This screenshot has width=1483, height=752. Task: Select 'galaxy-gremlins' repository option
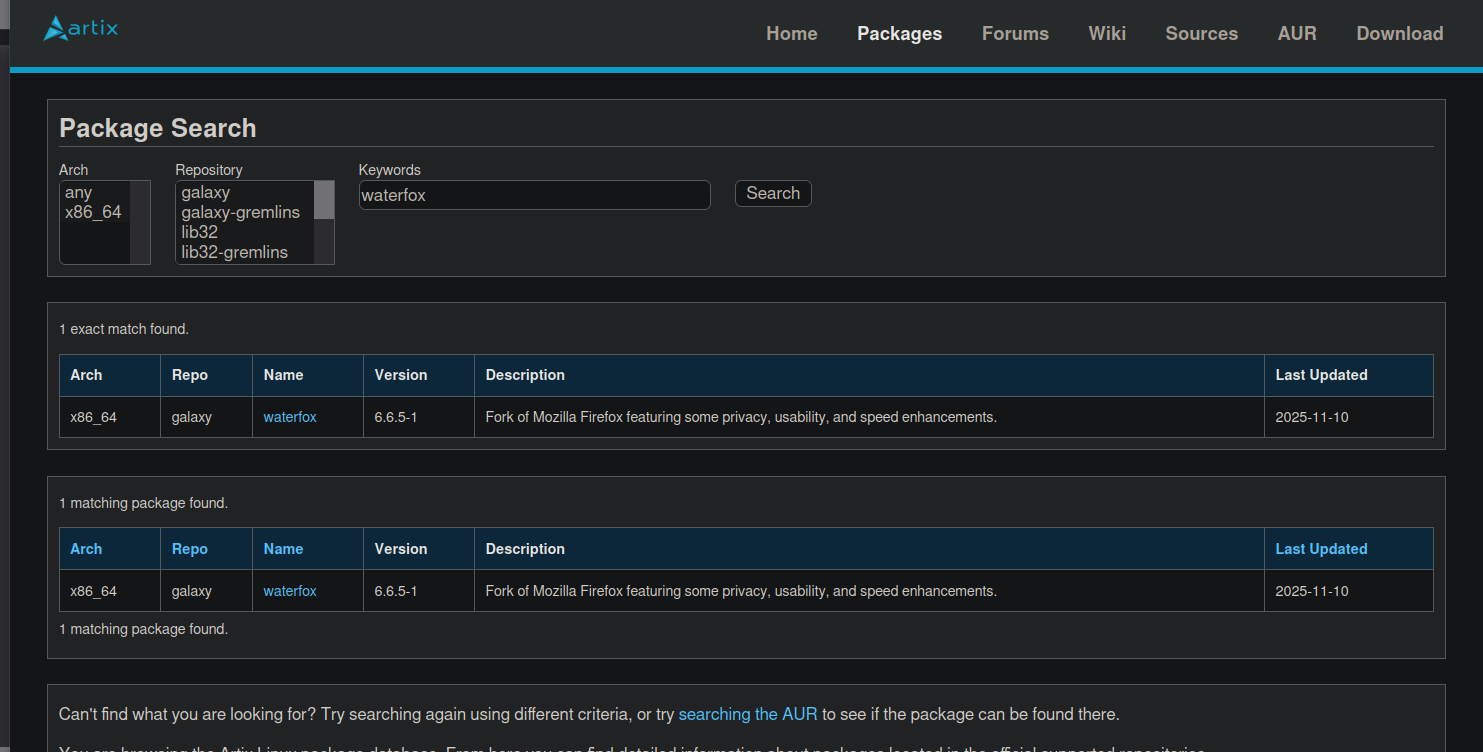pos(245,212)
